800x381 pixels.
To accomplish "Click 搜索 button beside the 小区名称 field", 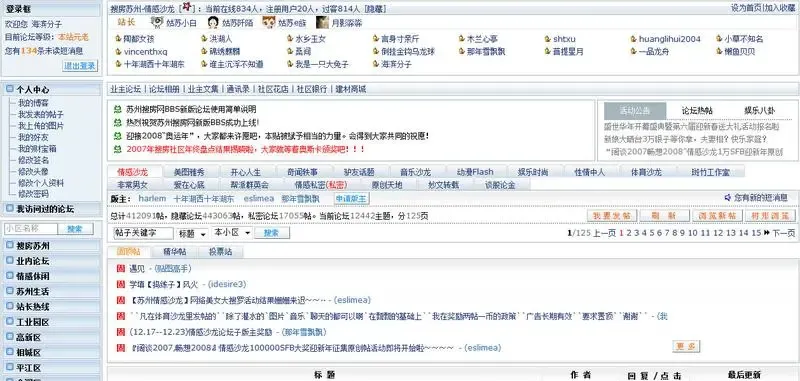I will [x=76, y=229].
